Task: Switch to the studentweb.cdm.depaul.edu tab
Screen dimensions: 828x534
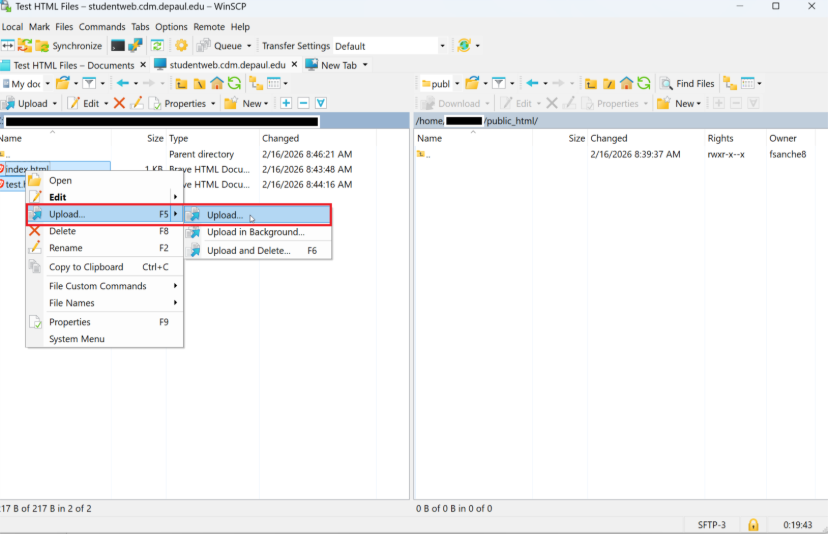Action: [x=228, y=65]
